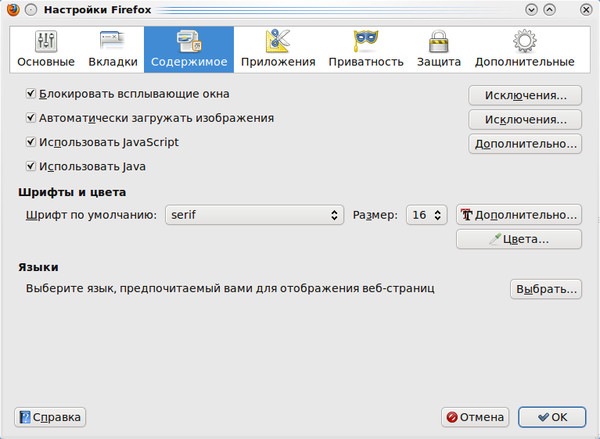
Task: Open the Защита tab
Action: [x=439, y=49]
